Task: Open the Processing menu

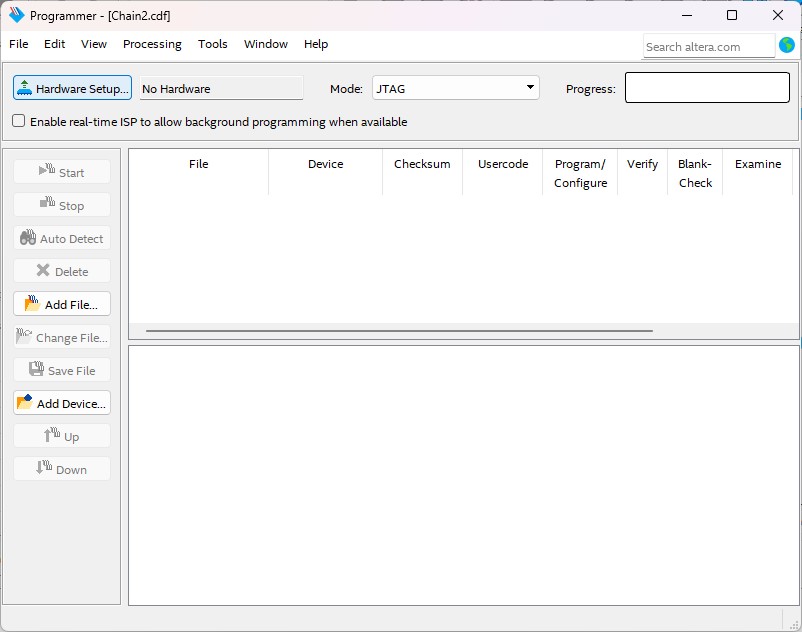Action: coord(152,44)
